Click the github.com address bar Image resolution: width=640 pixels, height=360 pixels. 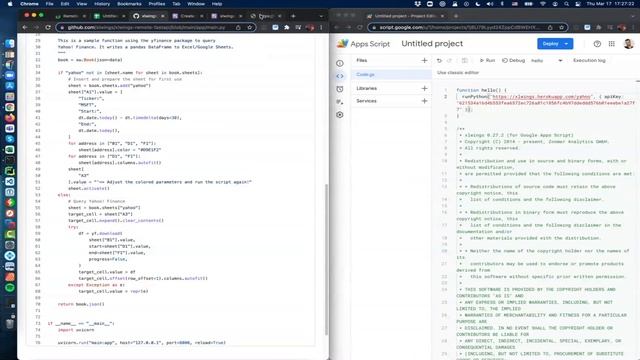click(x=155, y=27)
